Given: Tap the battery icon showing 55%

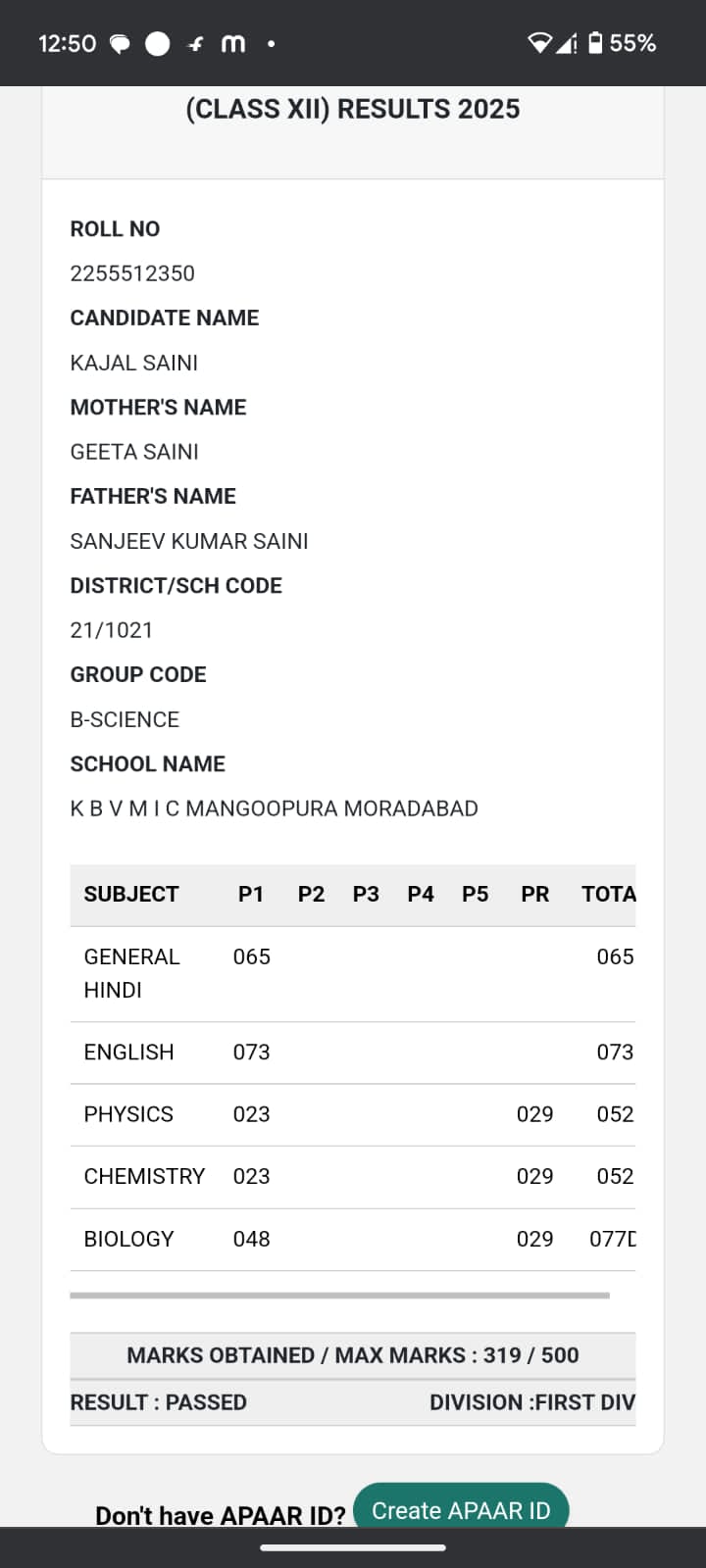Looking at the screenshot, I should pyautogui.click(x=595, y=43).
